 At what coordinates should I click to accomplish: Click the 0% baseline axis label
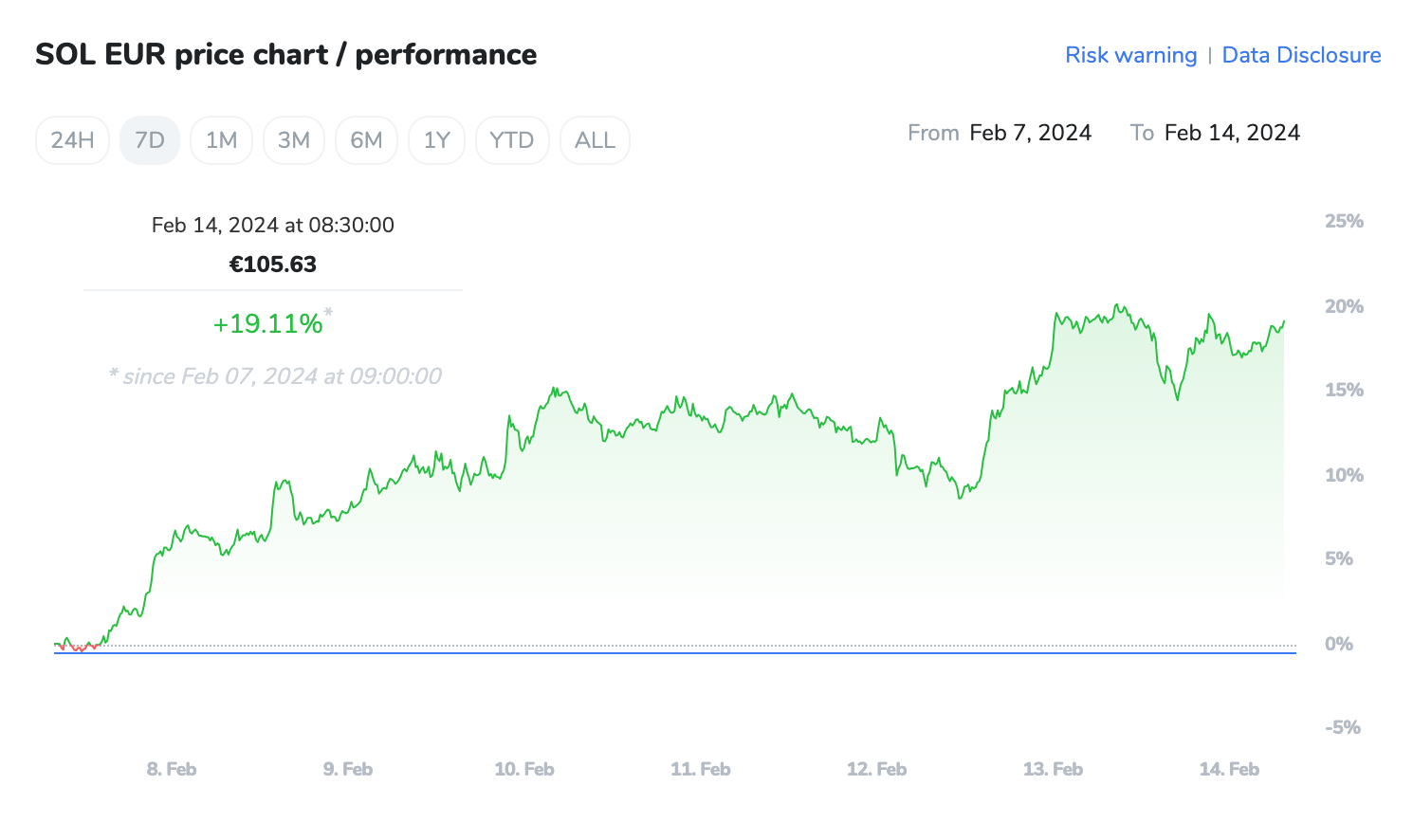(x=1339, y=644)
